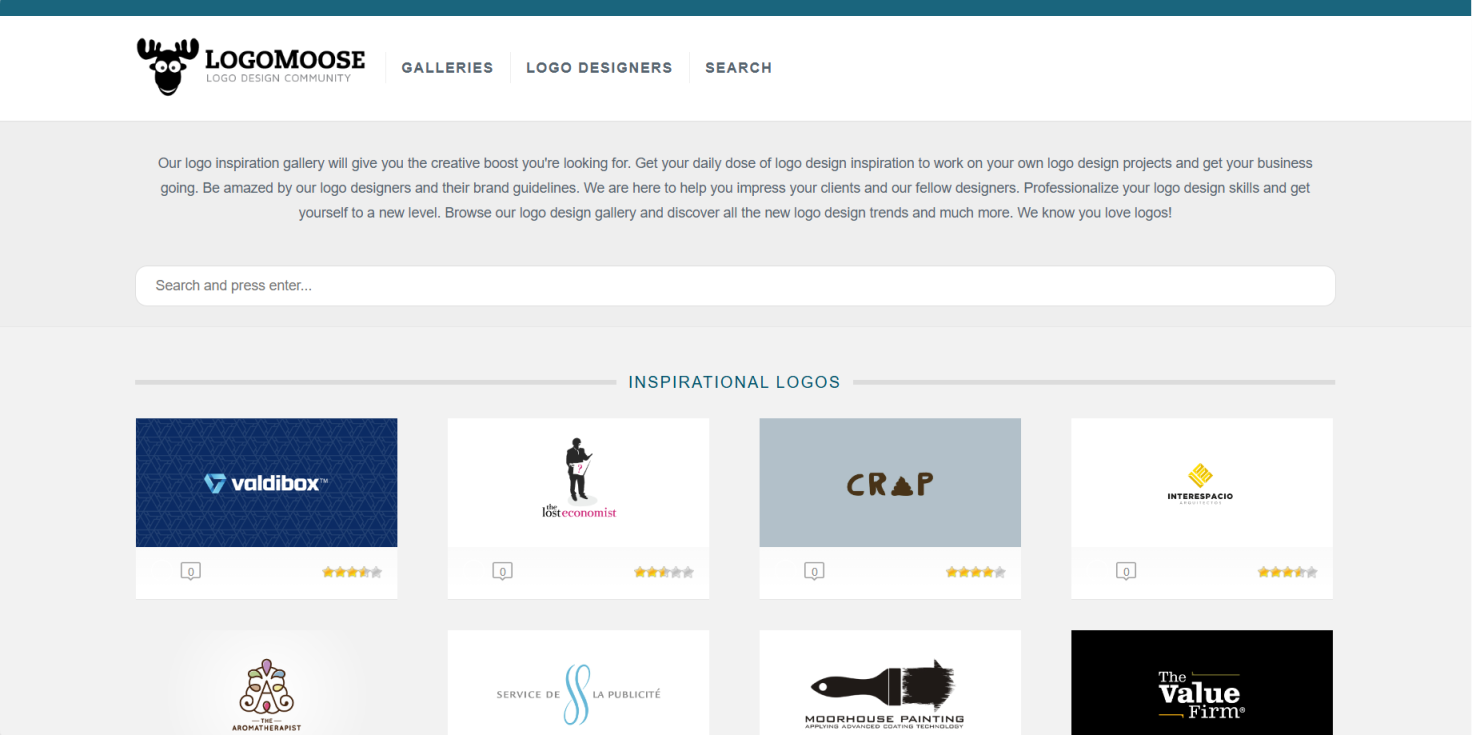Click the comment icon under lost economist

503,571
